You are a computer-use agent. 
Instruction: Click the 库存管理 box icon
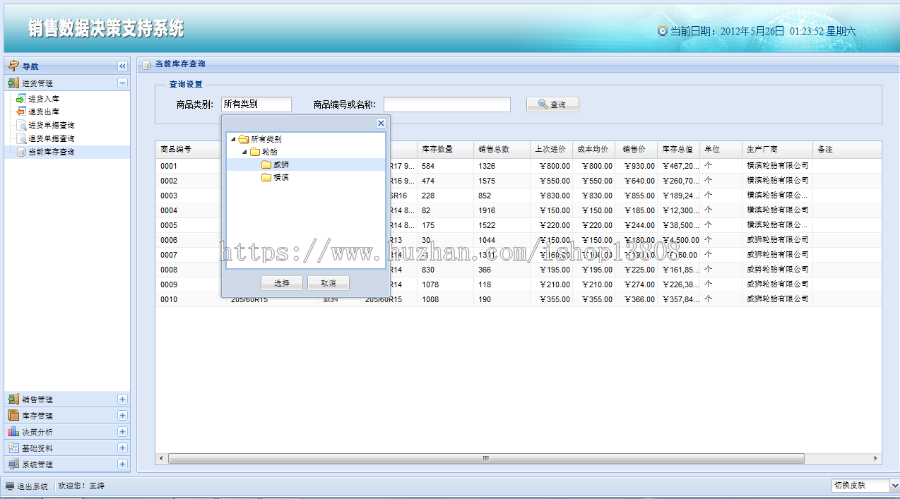pos(13,415)
